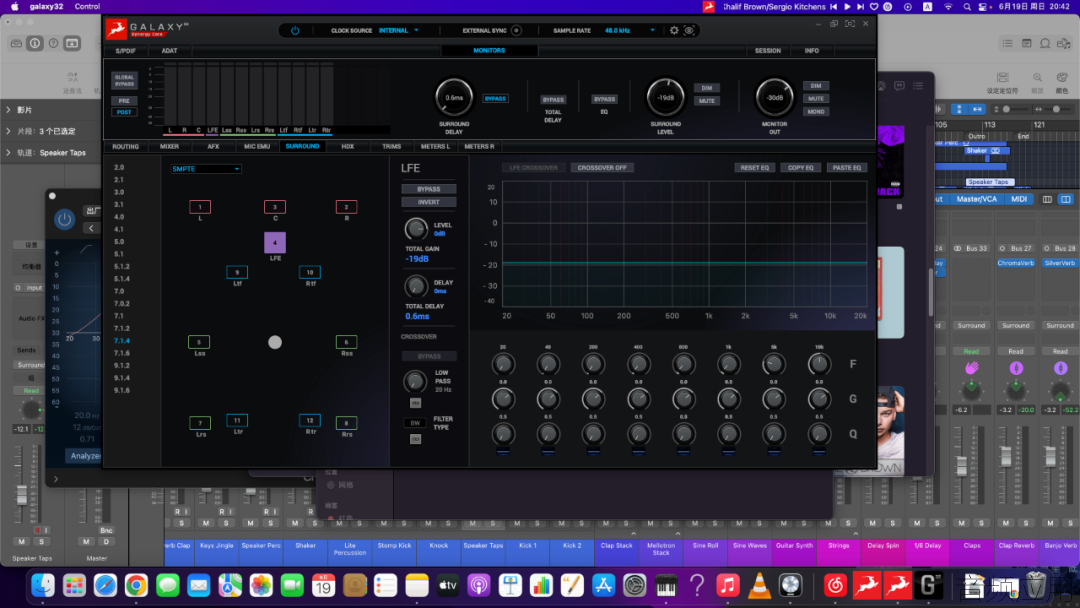Select speaker 7 Lrs
This screenshot has width=1080, height=608.
click(200, 423)
